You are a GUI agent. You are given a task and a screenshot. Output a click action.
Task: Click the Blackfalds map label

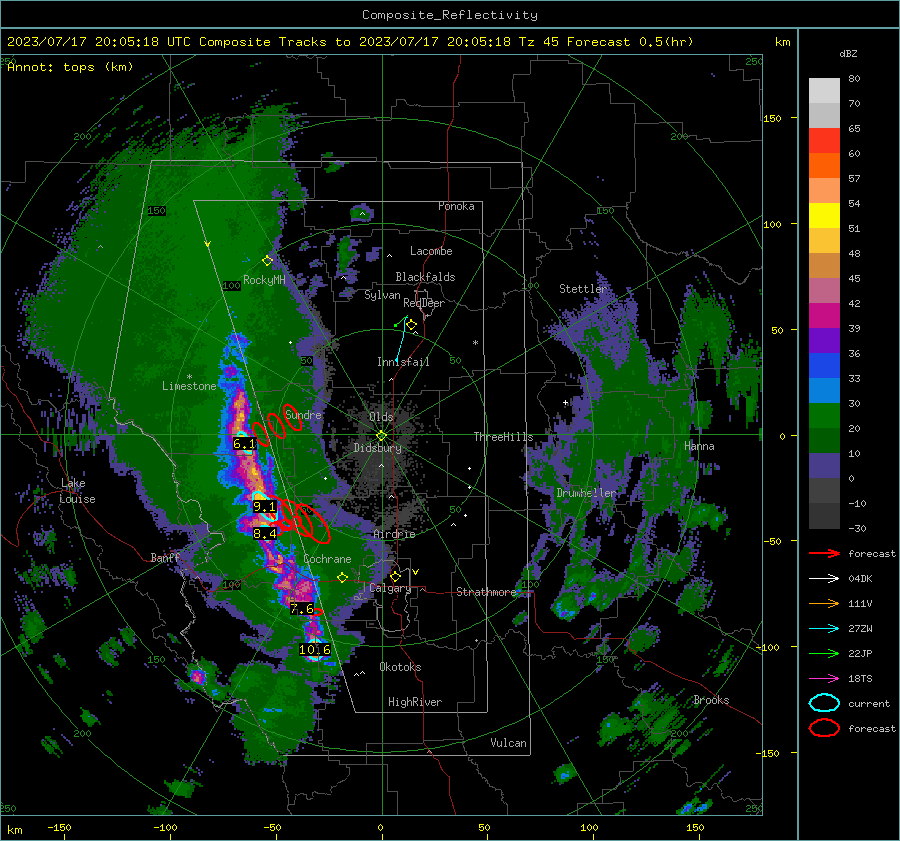click(425, 277)
